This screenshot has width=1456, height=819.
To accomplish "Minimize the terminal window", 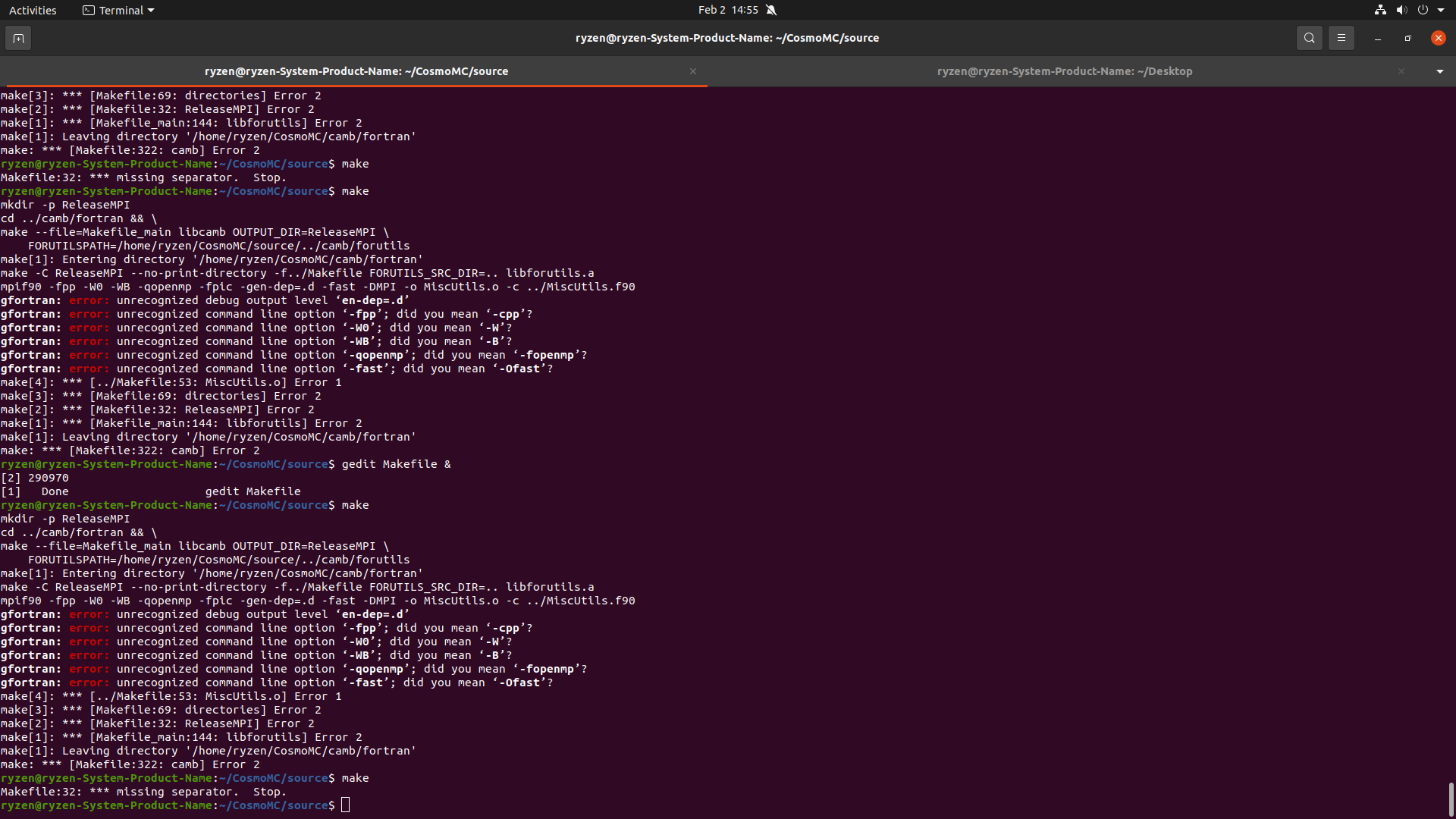I will tap(1377, 38).
